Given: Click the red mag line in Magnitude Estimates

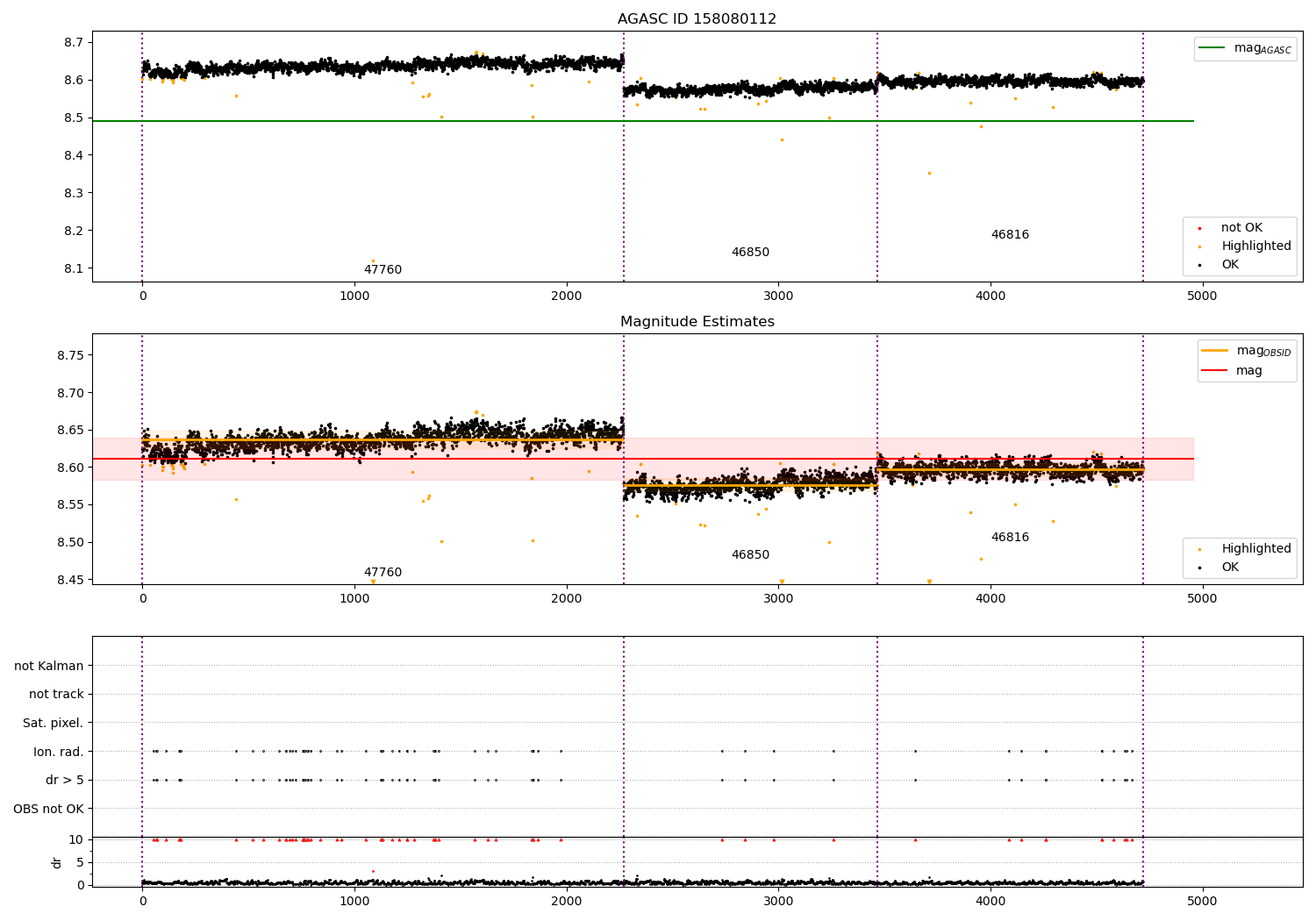Looking at the screenshot, I should (x=643, y=459).
